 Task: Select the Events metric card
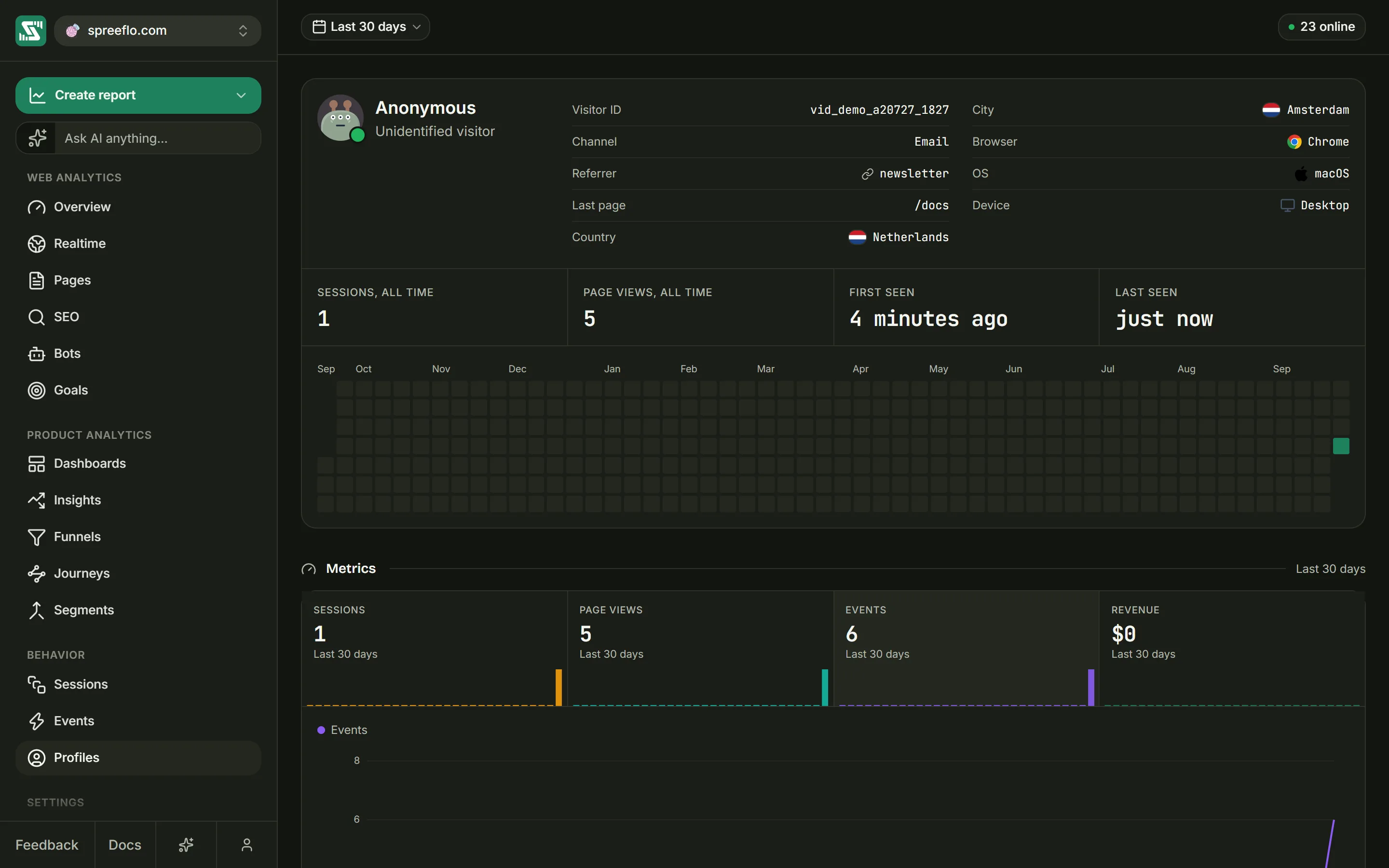click(x=966, y=649)
